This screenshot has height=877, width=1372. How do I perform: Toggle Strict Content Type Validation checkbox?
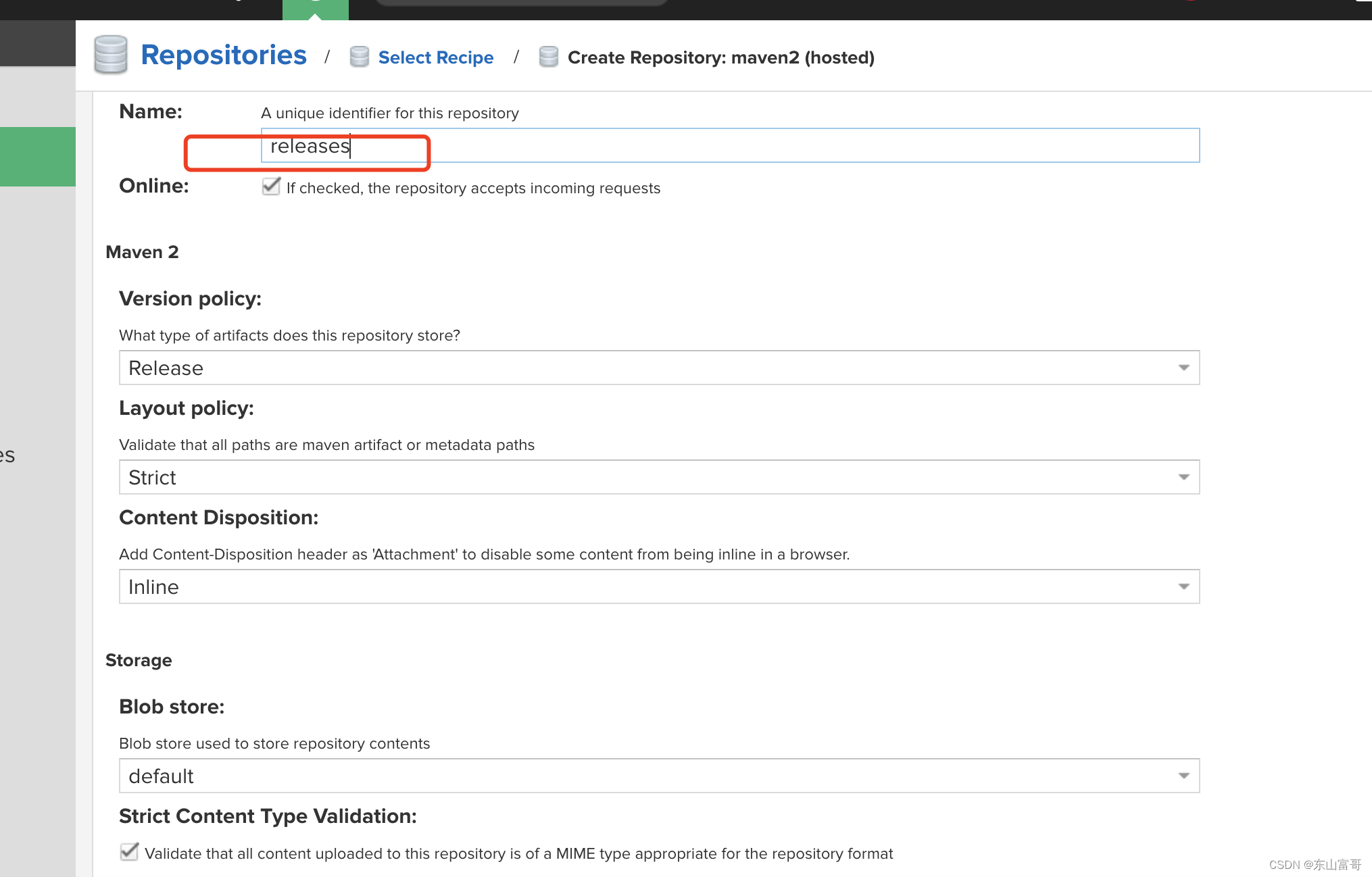[x=129, y=852]
